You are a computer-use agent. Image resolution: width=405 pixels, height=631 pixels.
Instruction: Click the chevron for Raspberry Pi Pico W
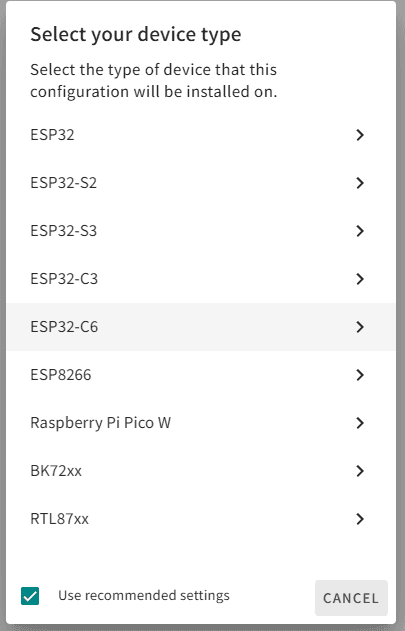(360, 423)
